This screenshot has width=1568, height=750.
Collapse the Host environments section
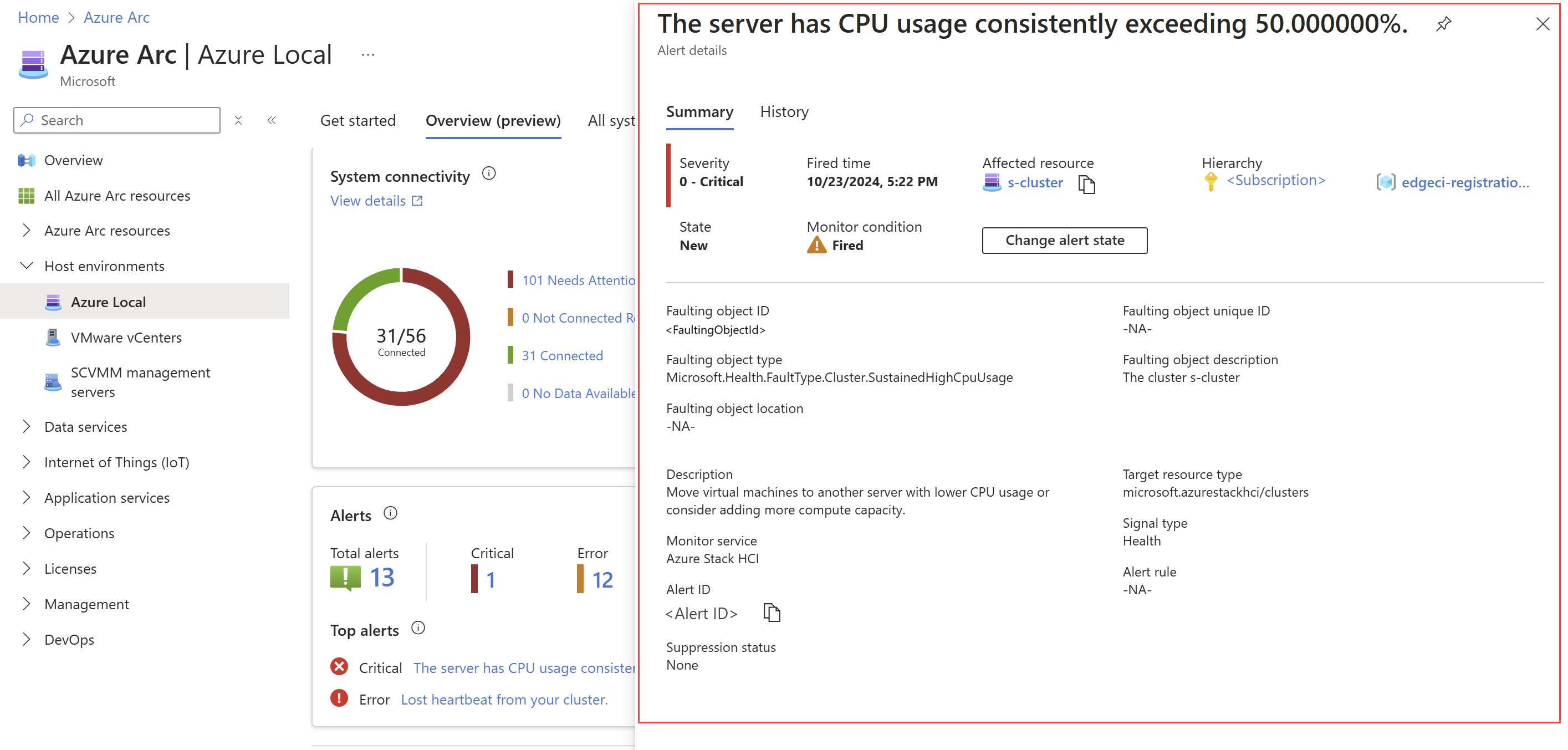[x=26, y=266]
